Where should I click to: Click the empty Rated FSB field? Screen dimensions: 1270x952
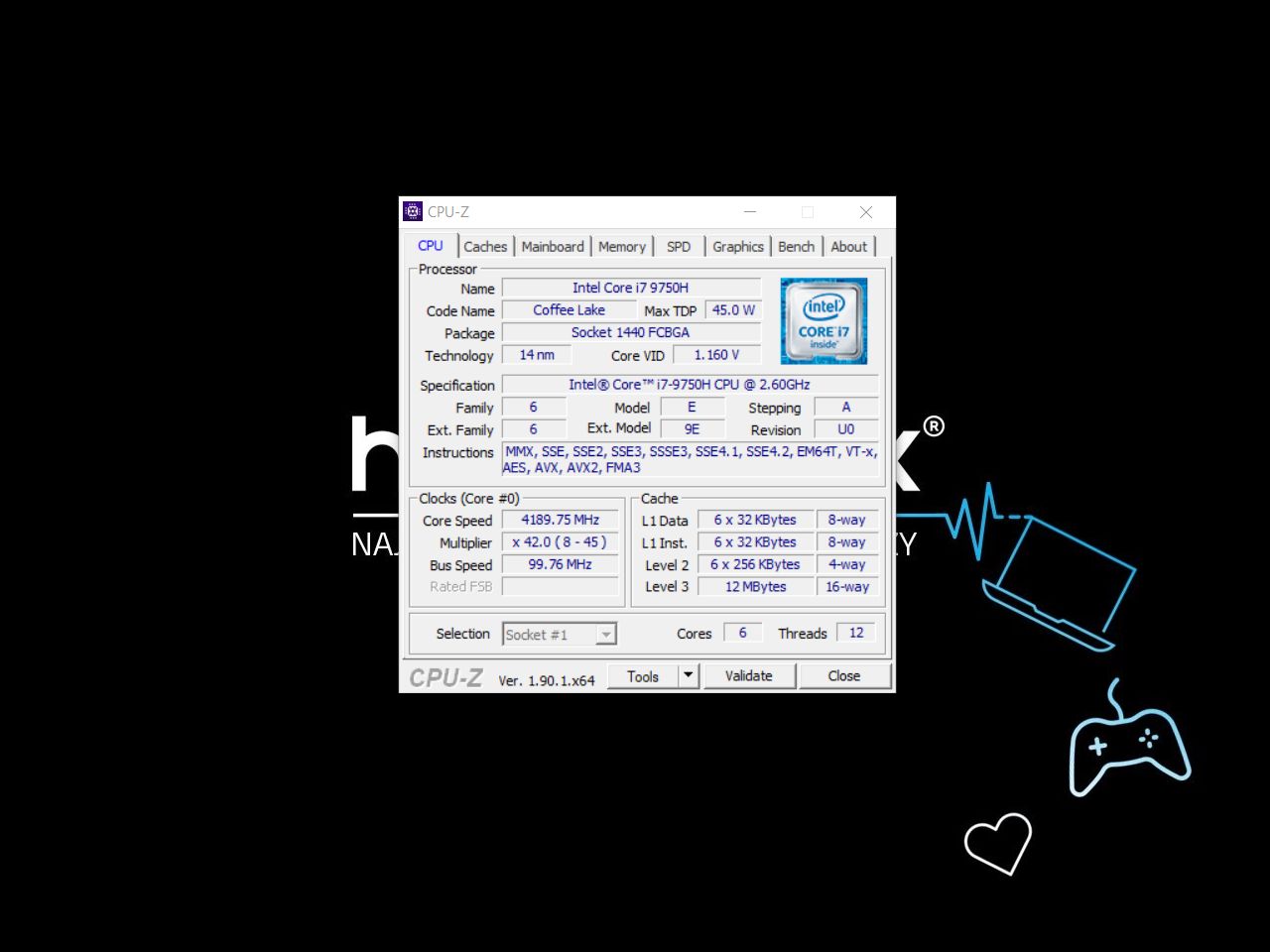(x=560, y=586)
